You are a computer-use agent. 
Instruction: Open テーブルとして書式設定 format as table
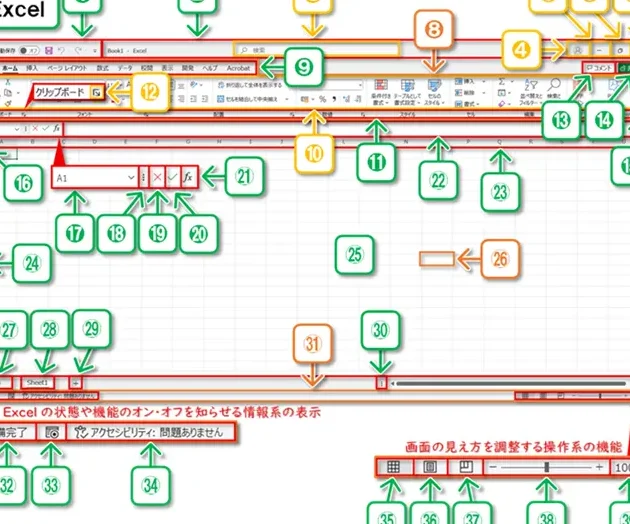407,92
